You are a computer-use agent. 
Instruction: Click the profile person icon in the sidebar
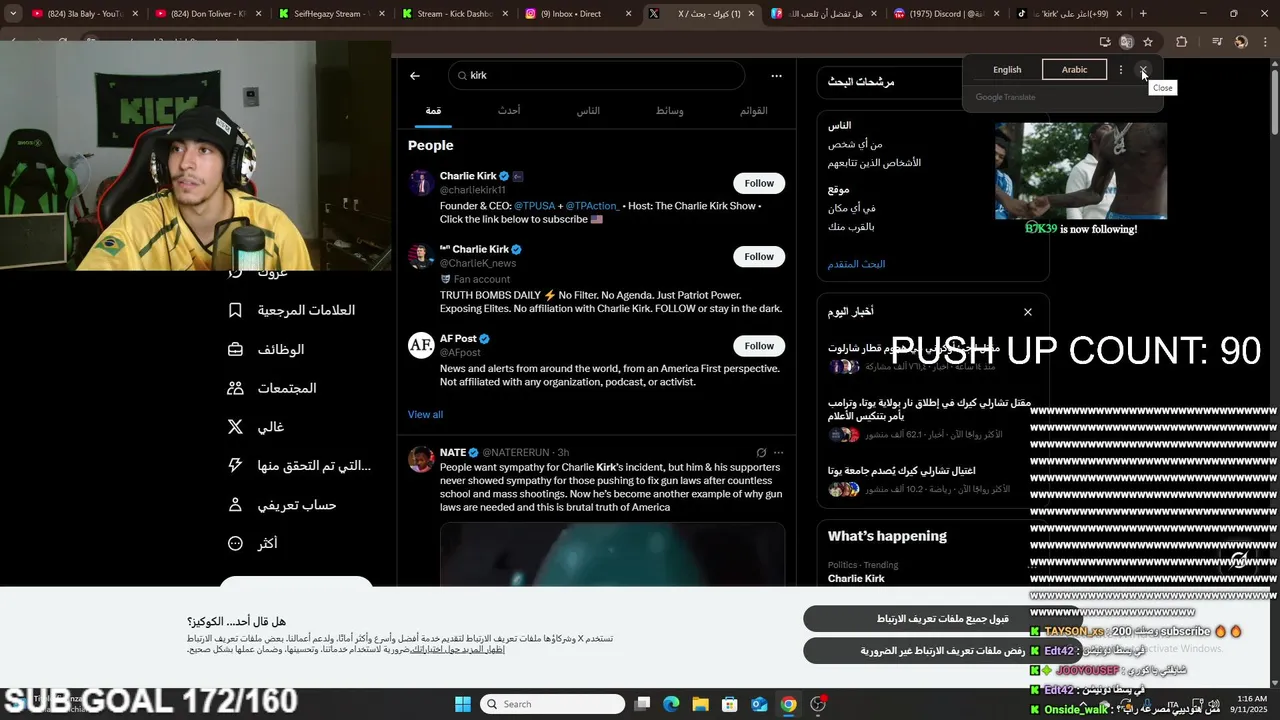(235, 505)
